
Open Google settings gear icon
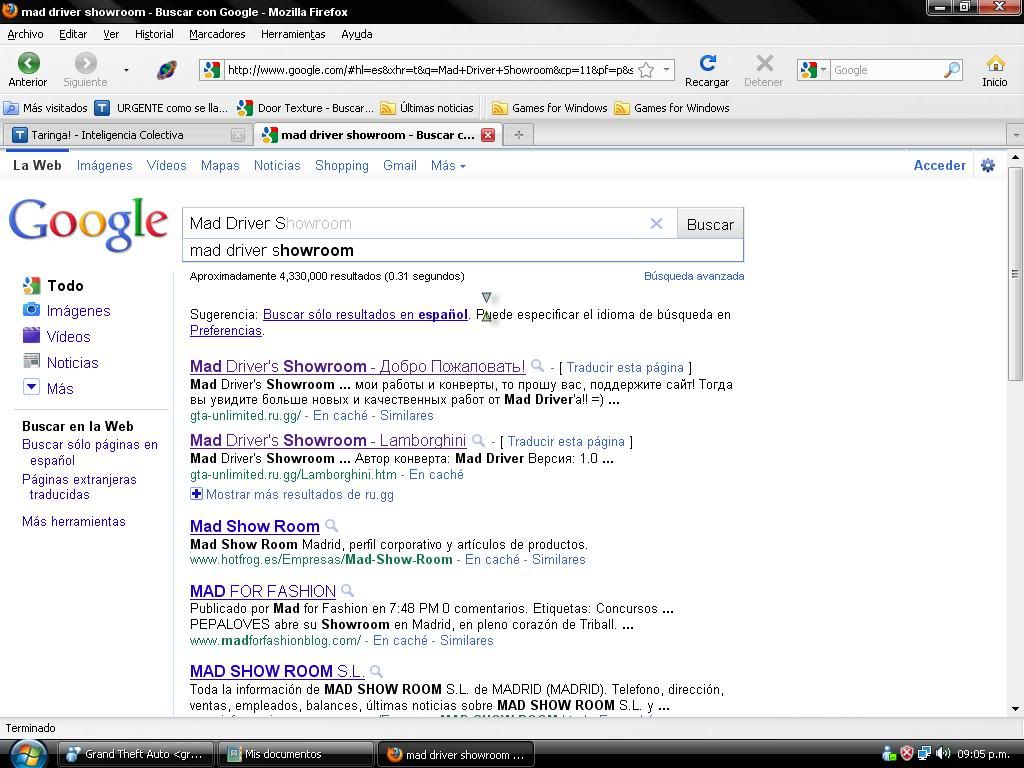(988, 165)
